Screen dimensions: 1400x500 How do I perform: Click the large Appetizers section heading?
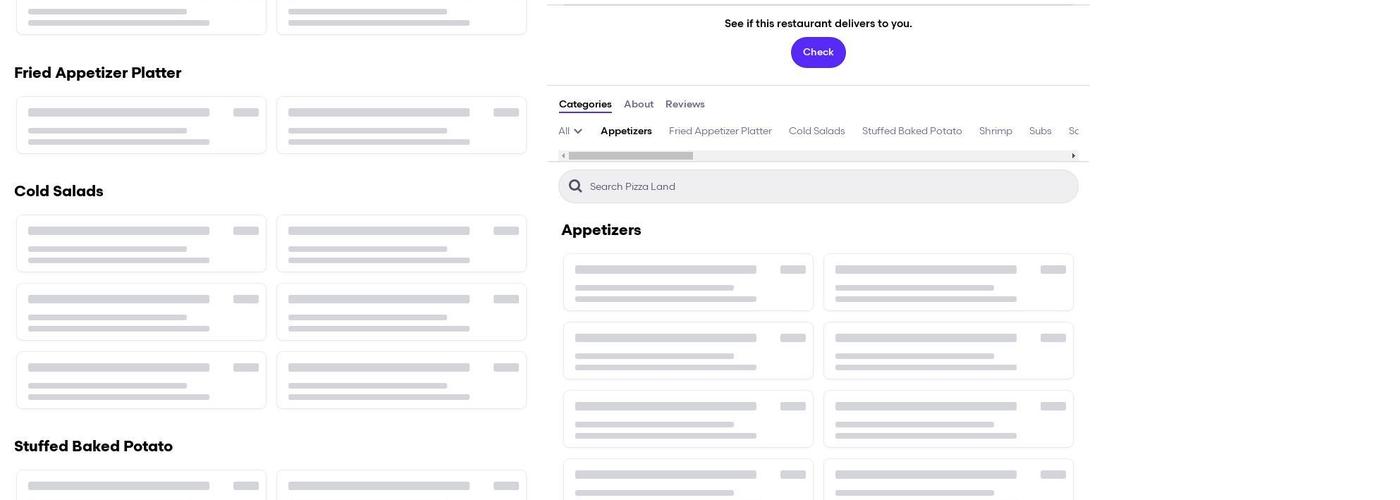click(x=601, y=230)
